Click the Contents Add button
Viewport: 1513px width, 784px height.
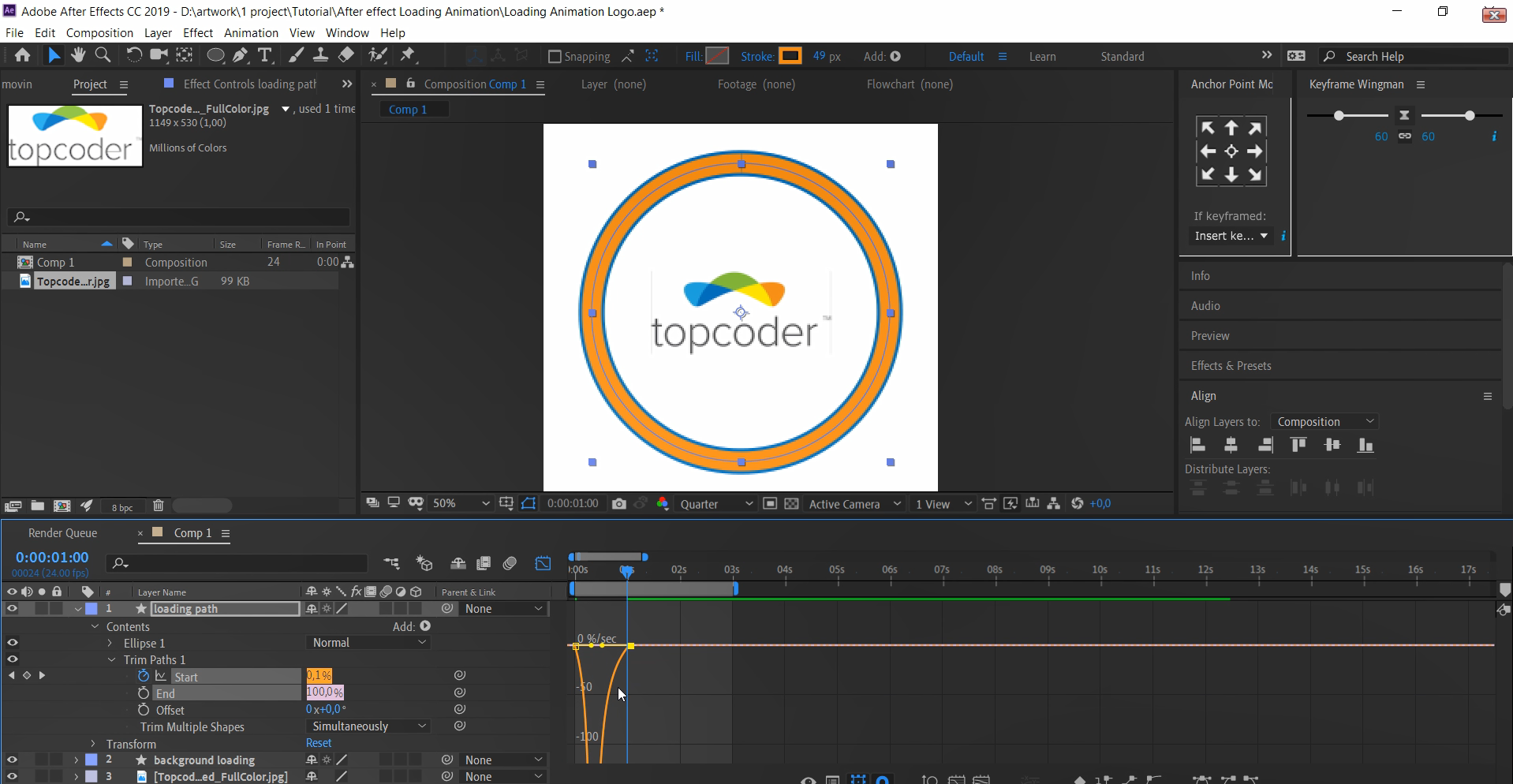point(425,626)
